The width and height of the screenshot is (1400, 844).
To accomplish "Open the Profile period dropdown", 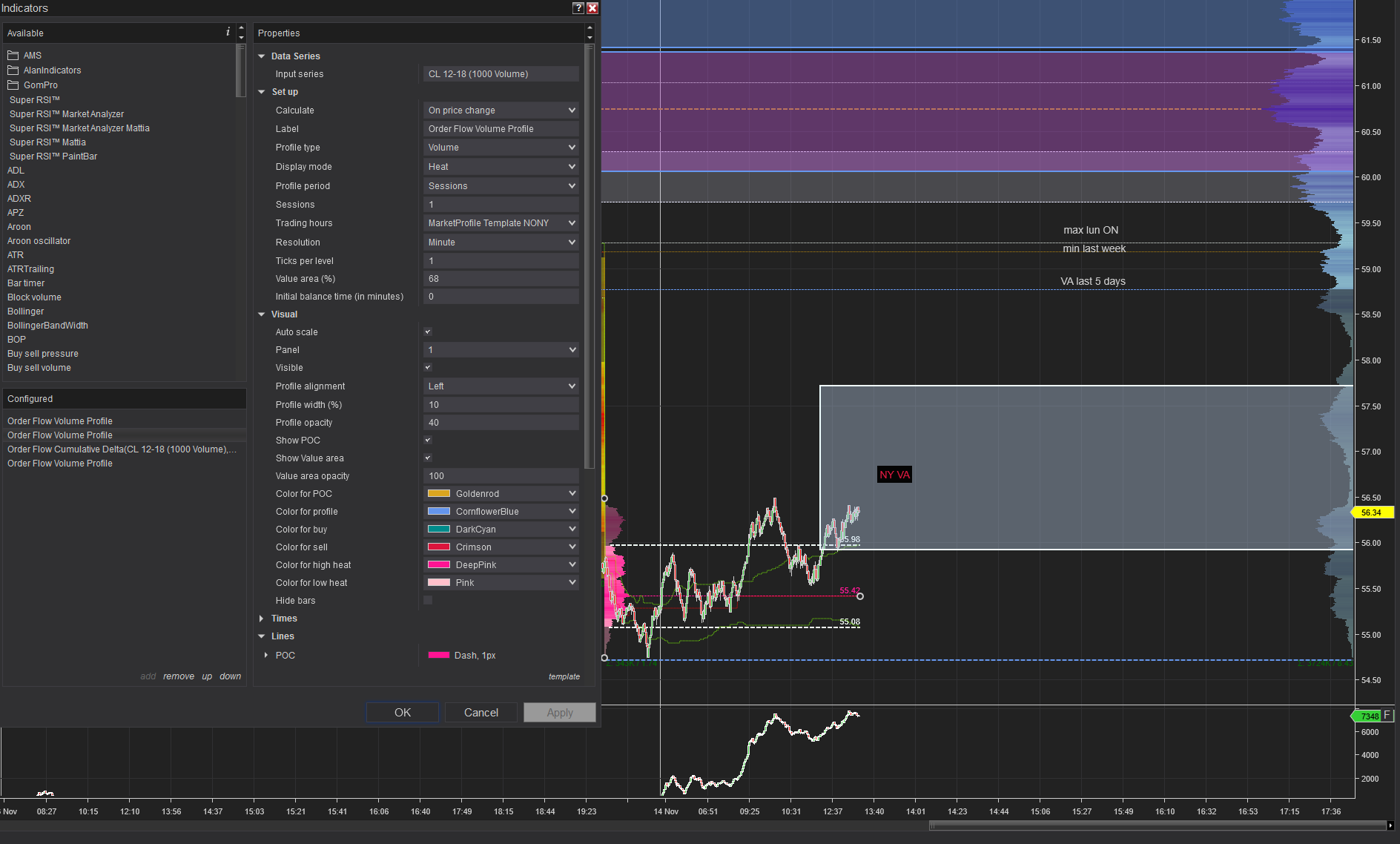I will (501, 186).
